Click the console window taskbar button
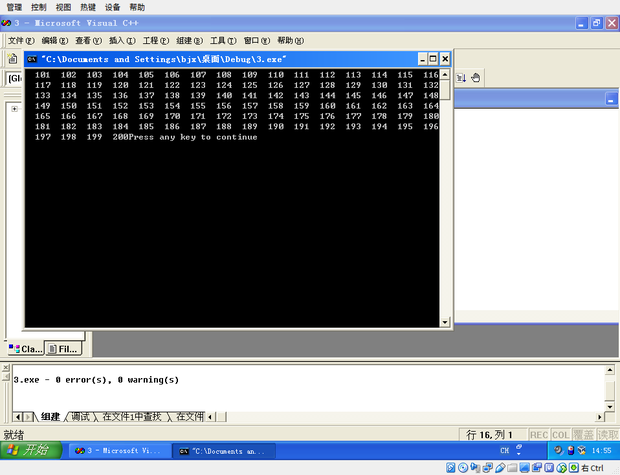The image size is (620, 475). pyautogui.click(x=224, y=451)
